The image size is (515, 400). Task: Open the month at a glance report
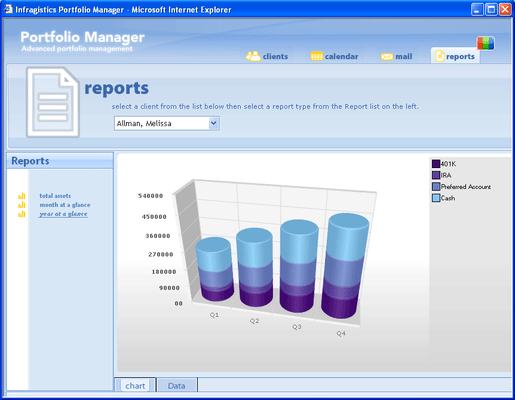65,205
